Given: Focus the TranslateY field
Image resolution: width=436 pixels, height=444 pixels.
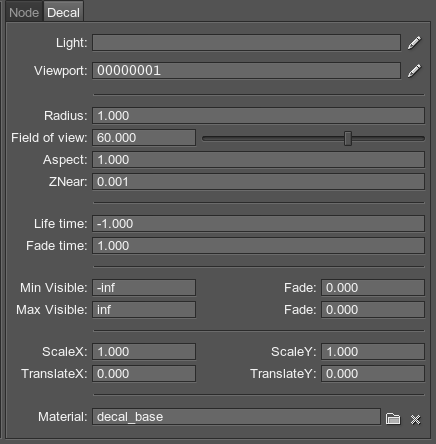Looking at the screenshot, I should click(x=373, y=374).
